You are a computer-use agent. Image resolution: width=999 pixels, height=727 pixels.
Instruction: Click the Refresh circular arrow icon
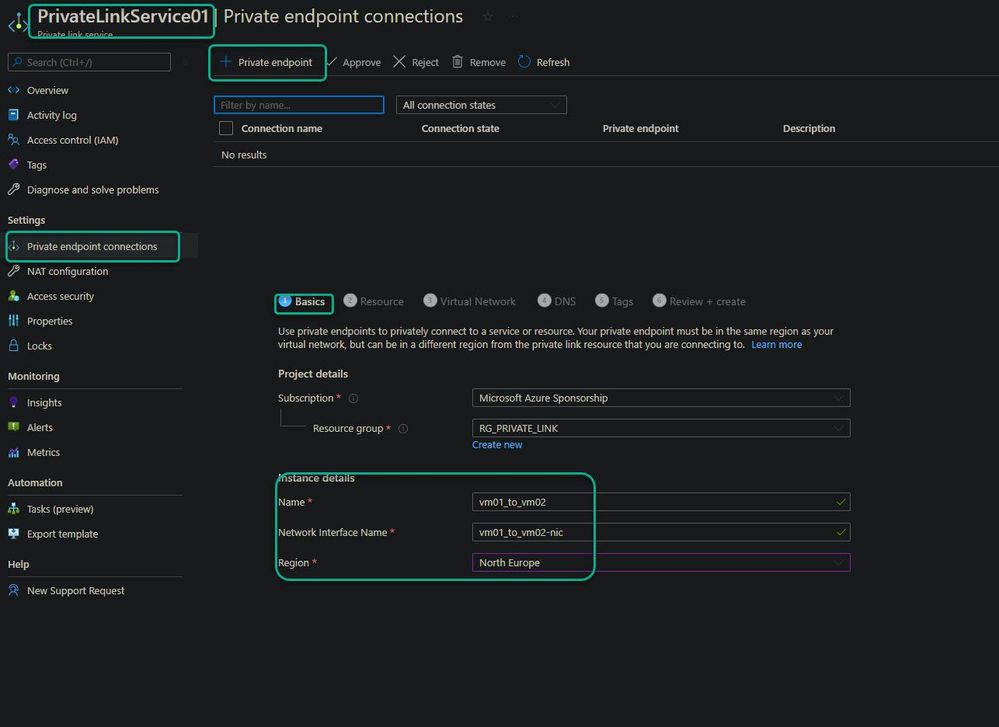coord(524,62)
